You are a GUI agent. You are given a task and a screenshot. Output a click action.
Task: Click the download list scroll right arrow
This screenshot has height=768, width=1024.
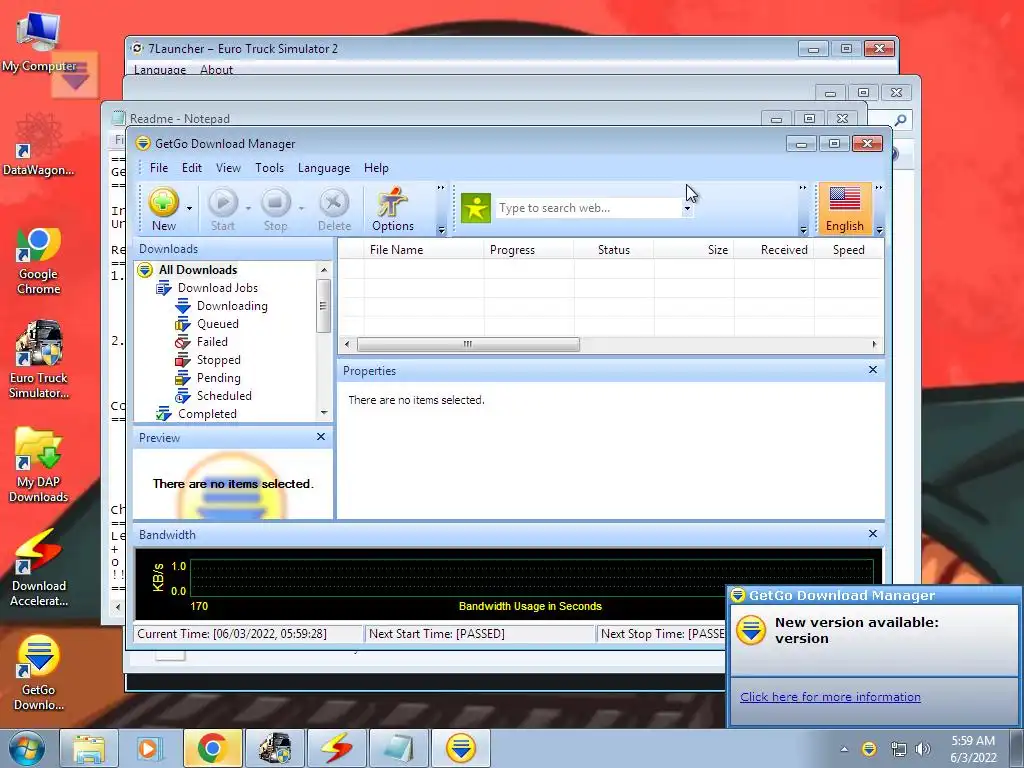pos(874,344)
